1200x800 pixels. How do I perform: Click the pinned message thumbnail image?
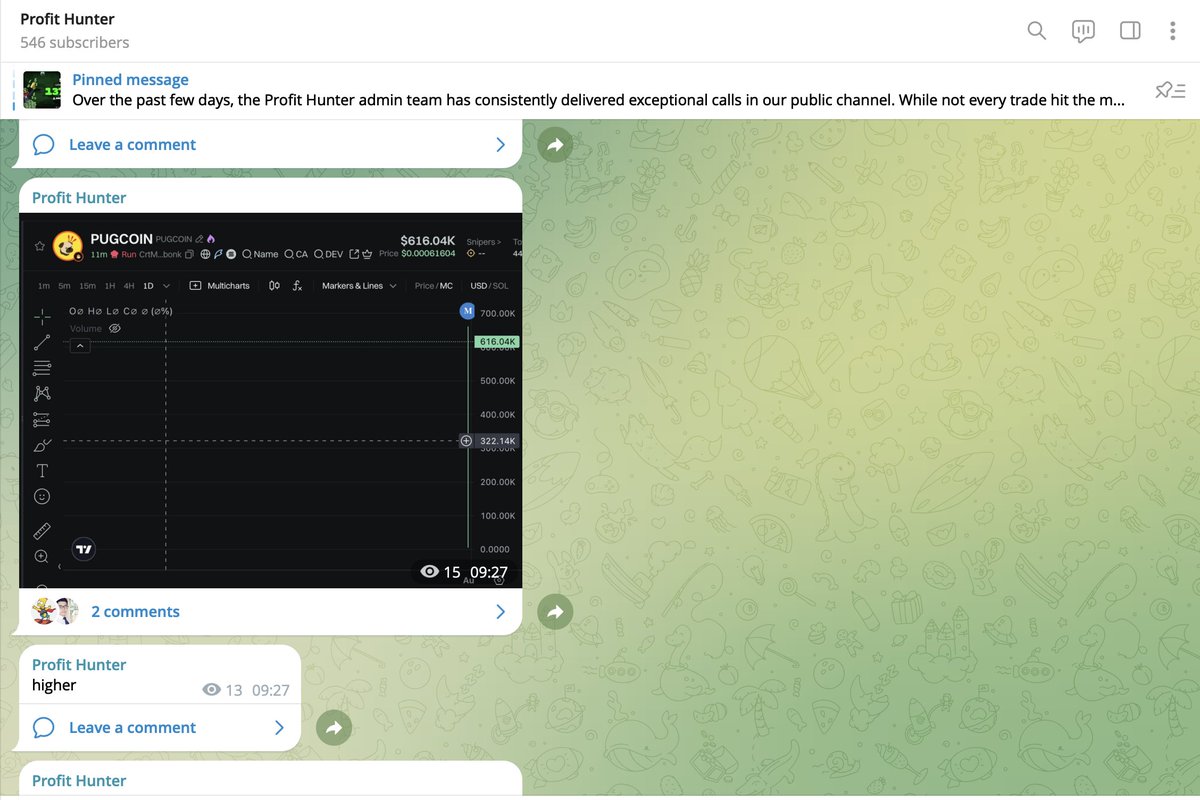coord(43,91)
